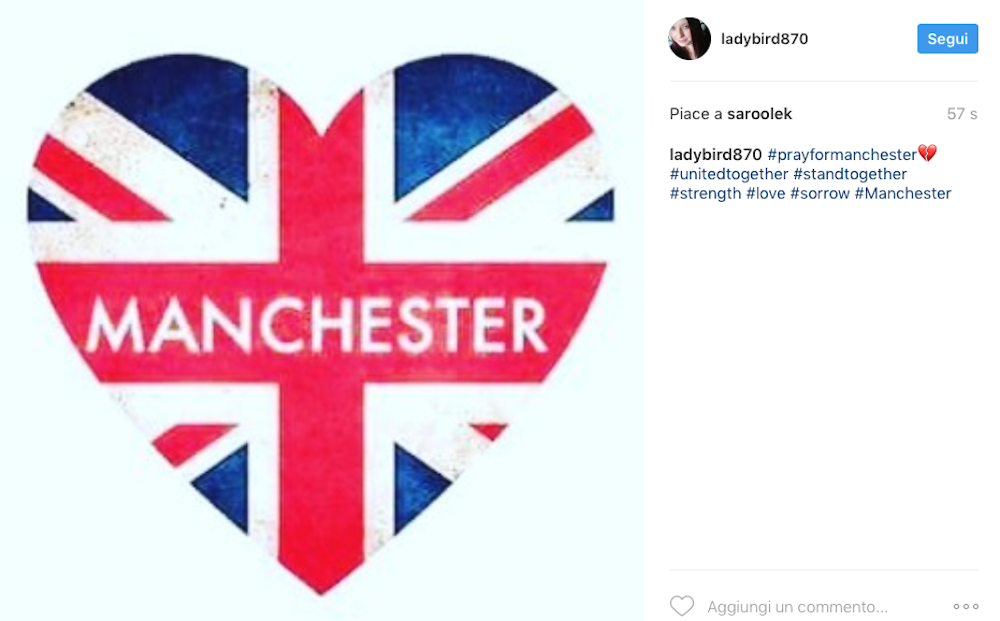Click the 57 s post timestamp
The image size is (1000, 621).
962,113
